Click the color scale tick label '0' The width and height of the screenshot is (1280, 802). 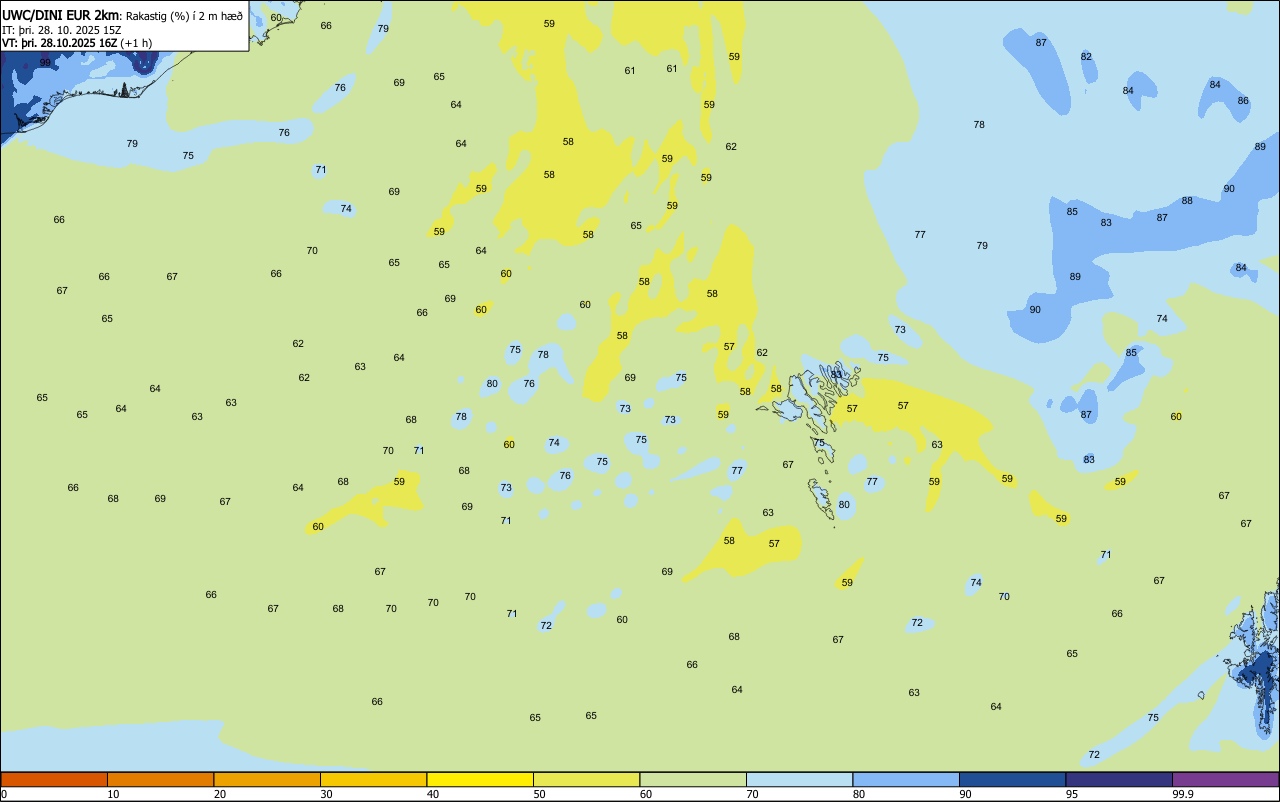pos(4,794)
